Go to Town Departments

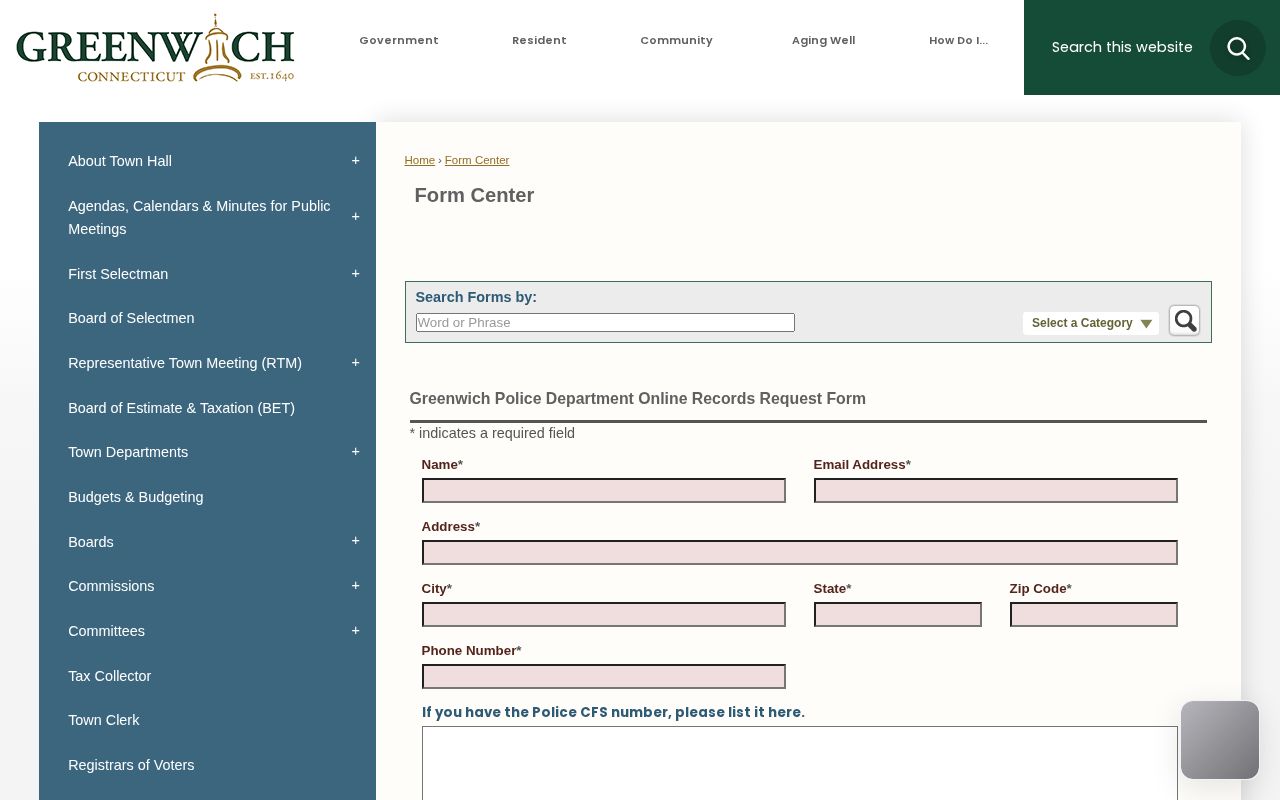[x=128, y=452]
